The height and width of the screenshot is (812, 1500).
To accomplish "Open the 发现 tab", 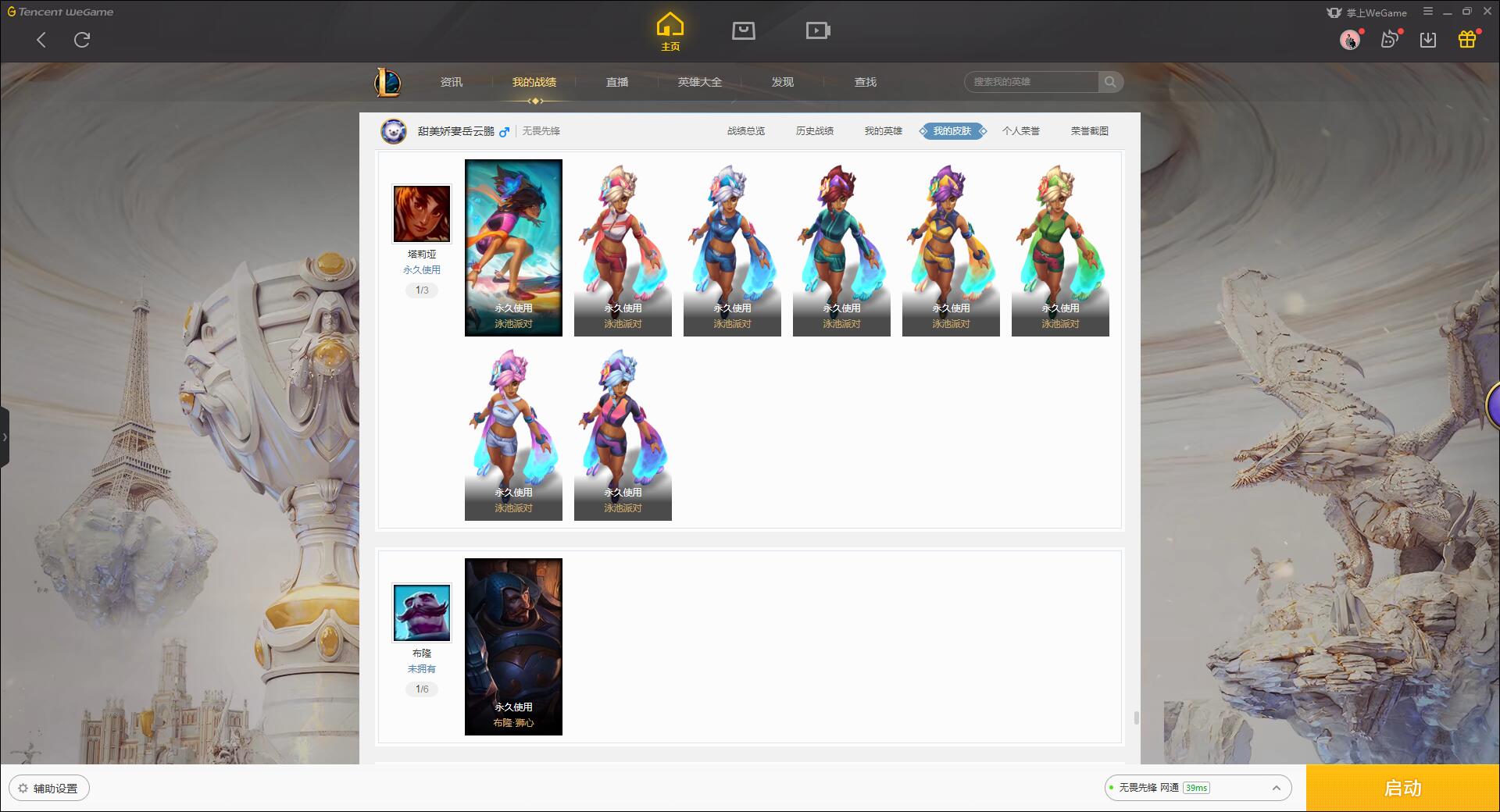I will coord(783,82).
